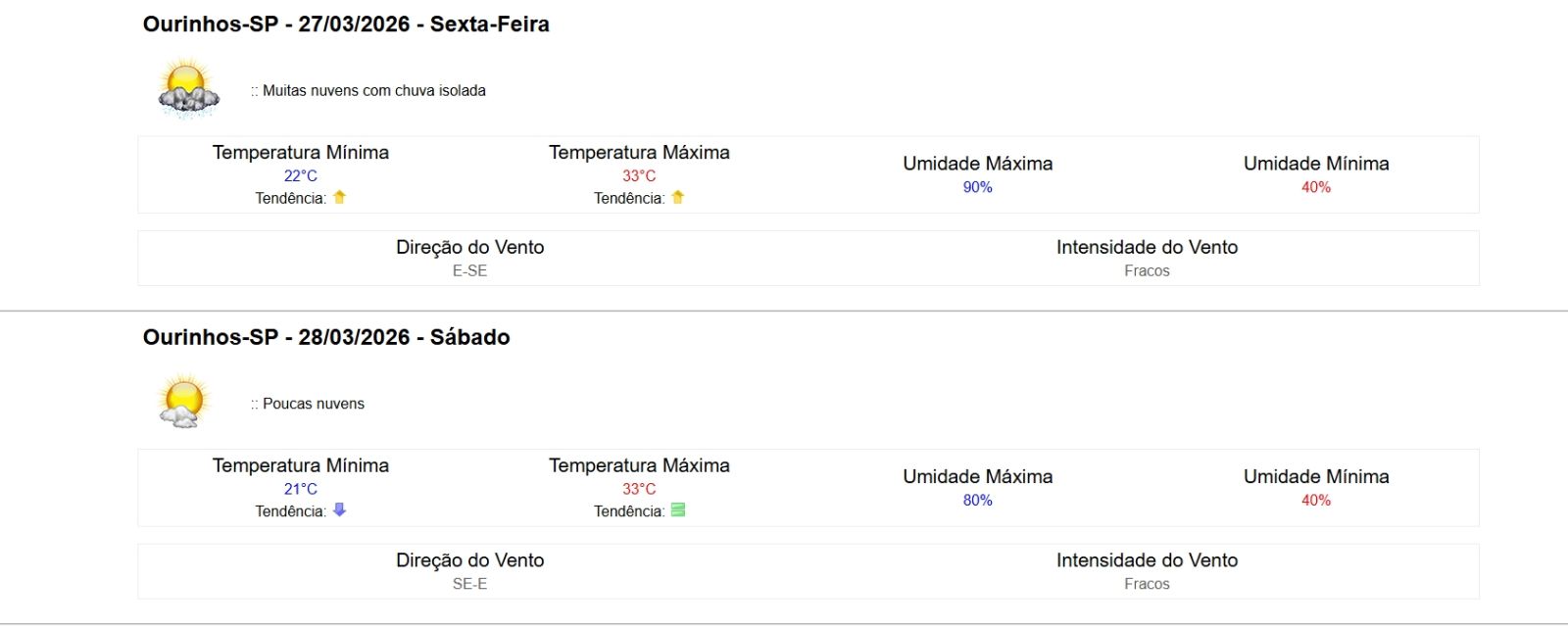Click Saturday's 80% maximum humidity value
This screenshot has height=629, width=1568.
point(977,500)
